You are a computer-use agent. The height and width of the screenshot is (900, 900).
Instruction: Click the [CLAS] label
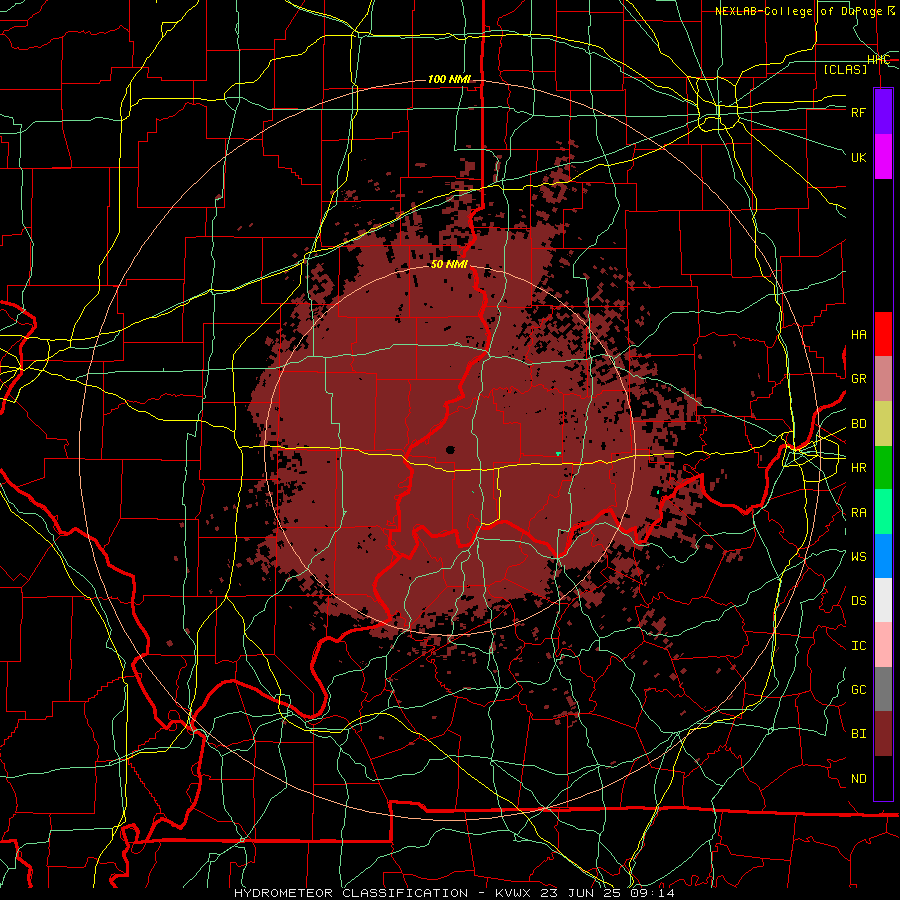845,69
